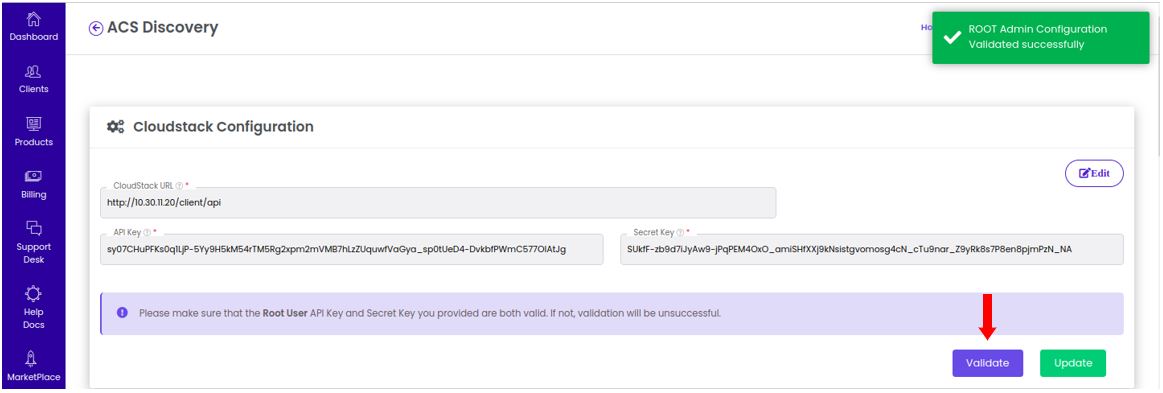Click the ACS Discovery page title

click(x=162, y=28)
